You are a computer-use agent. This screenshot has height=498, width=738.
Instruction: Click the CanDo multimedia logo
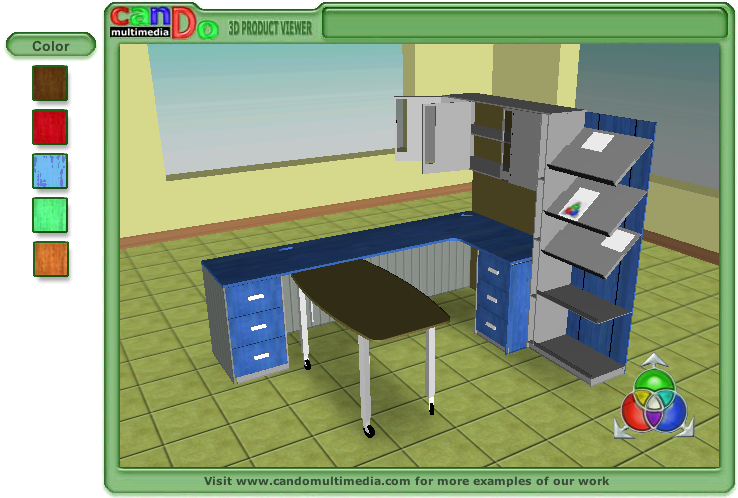[x=164, y=23]
